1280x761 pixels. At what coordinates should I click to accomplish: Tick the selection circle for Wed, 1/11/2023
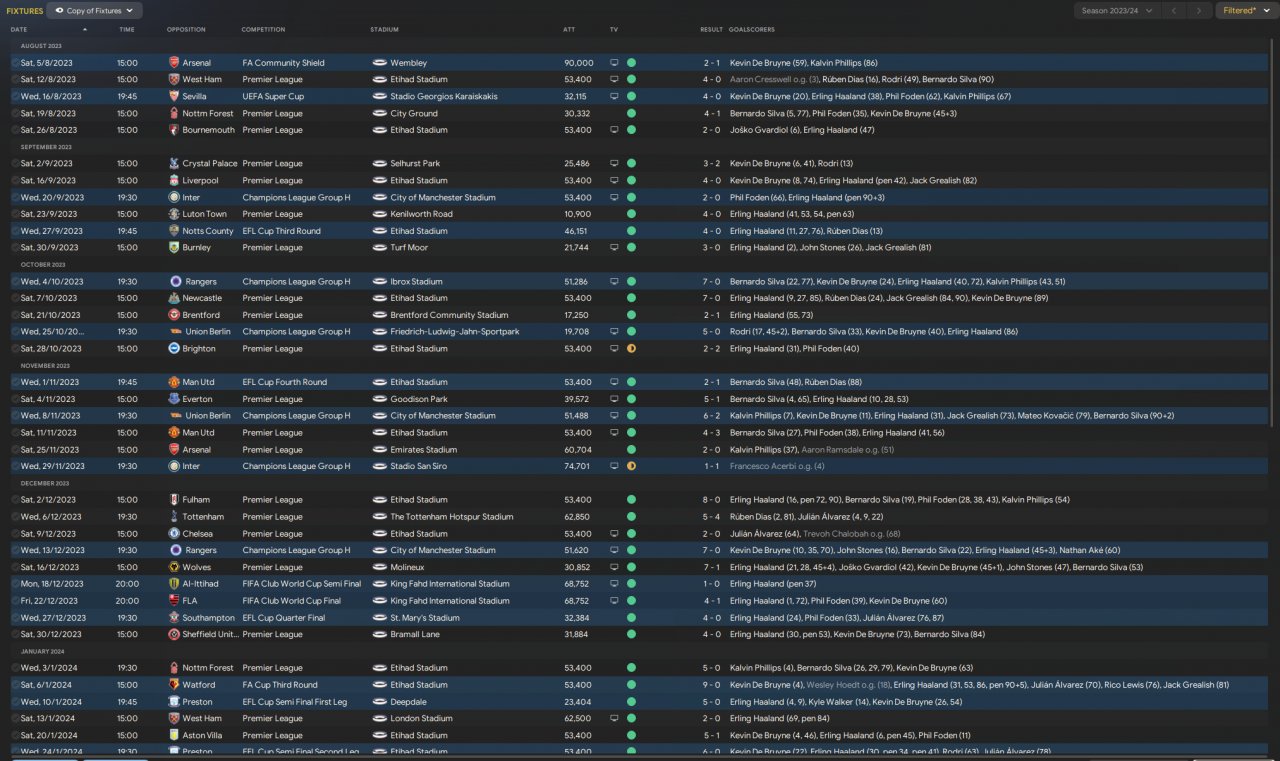15,382
